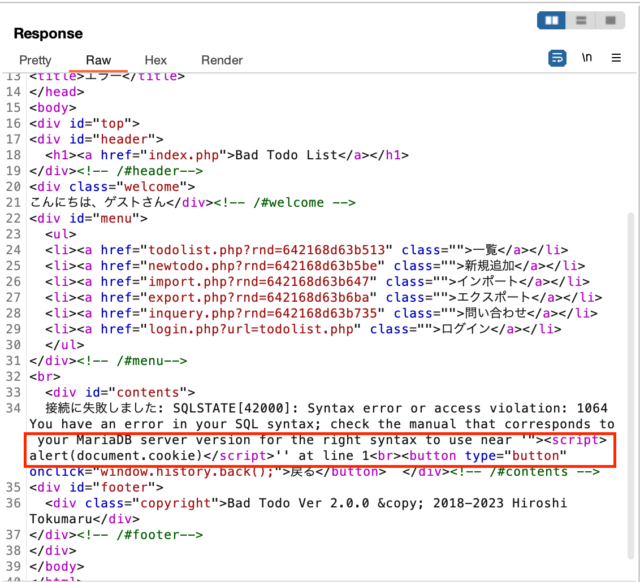The width and height of the screenshot is (640, 582).
Task: Click the '<!-- /#footer-->' comment on line 37
Action: coord(140,535)
